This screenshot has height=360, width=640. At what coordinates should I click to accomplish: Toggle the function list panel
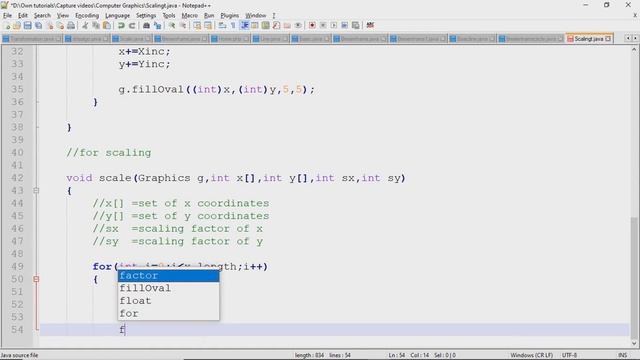pyautogui.click(x=276, y=25)
